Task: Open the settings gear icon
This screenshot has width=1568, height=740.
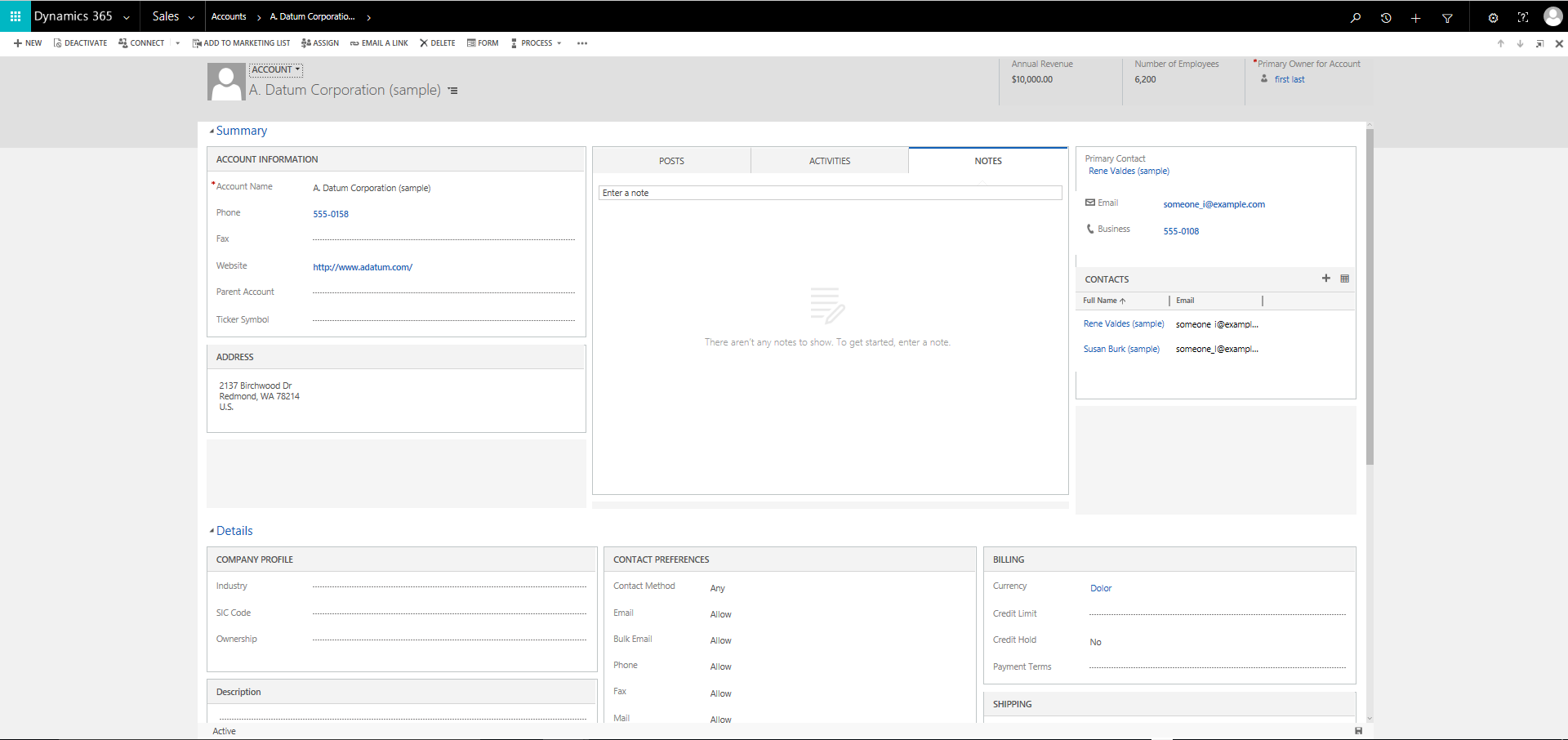Action: coord(1493,18)
